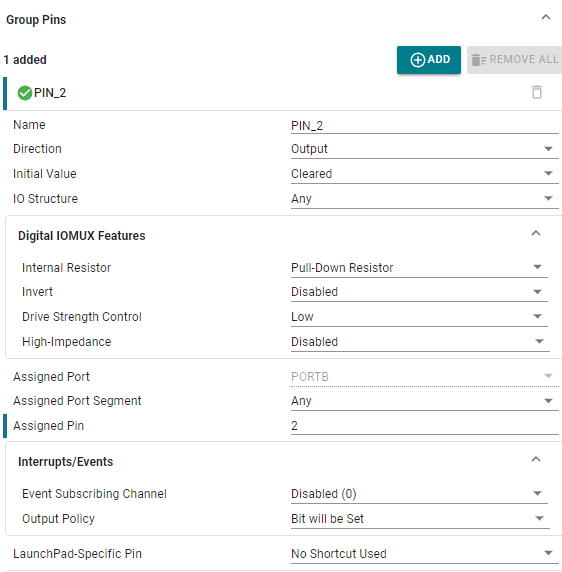The width and height of the screenshot is (562, 572).
Task: Open the Initial Value dropdown
Action: pyautogui.click(x=425, y=174)
